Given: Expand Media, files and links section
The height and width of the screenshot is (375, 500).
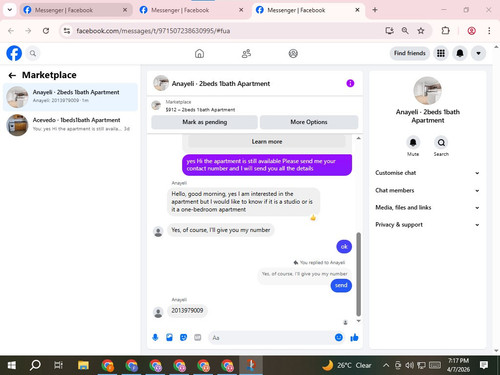Looking at the screenshot, I should coord(427,207).
